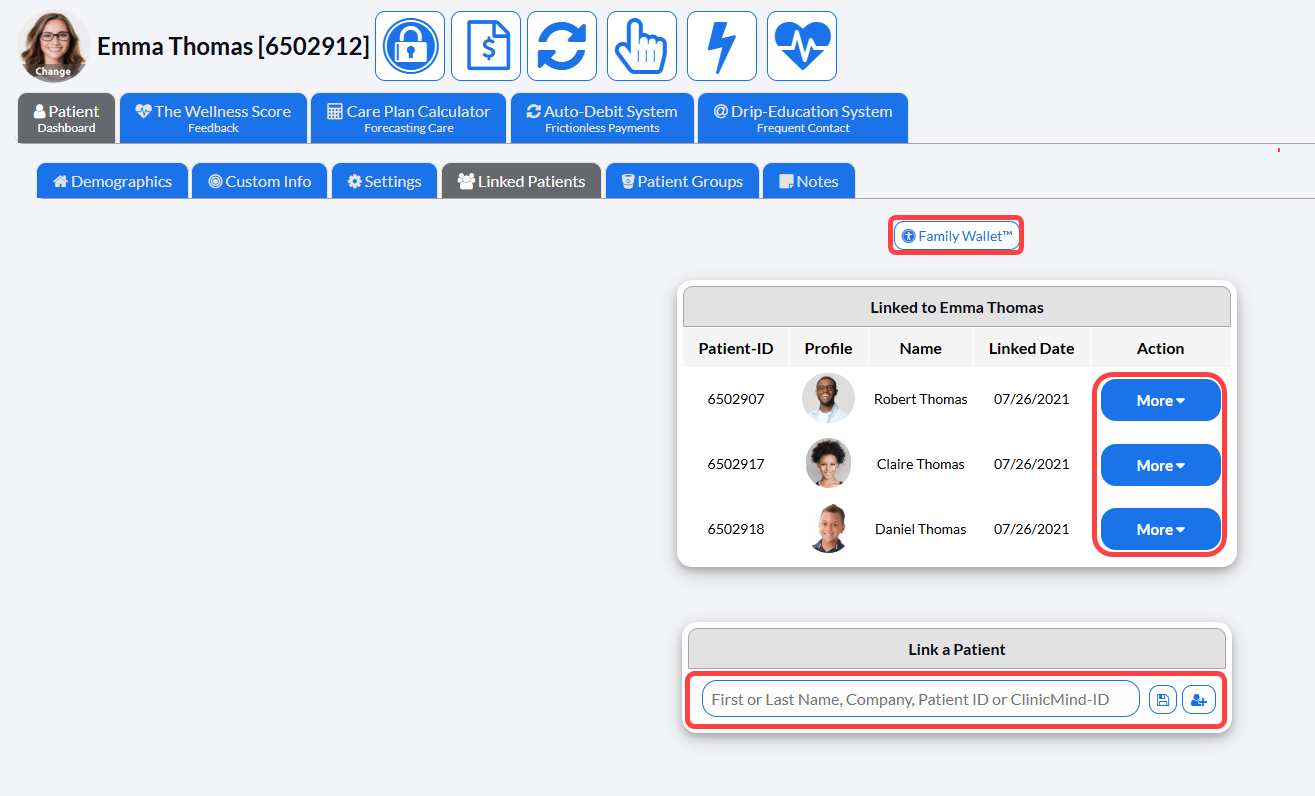Open the heartbeat pulse icon button
The image size is (1315, 796).
pos(802,46)
